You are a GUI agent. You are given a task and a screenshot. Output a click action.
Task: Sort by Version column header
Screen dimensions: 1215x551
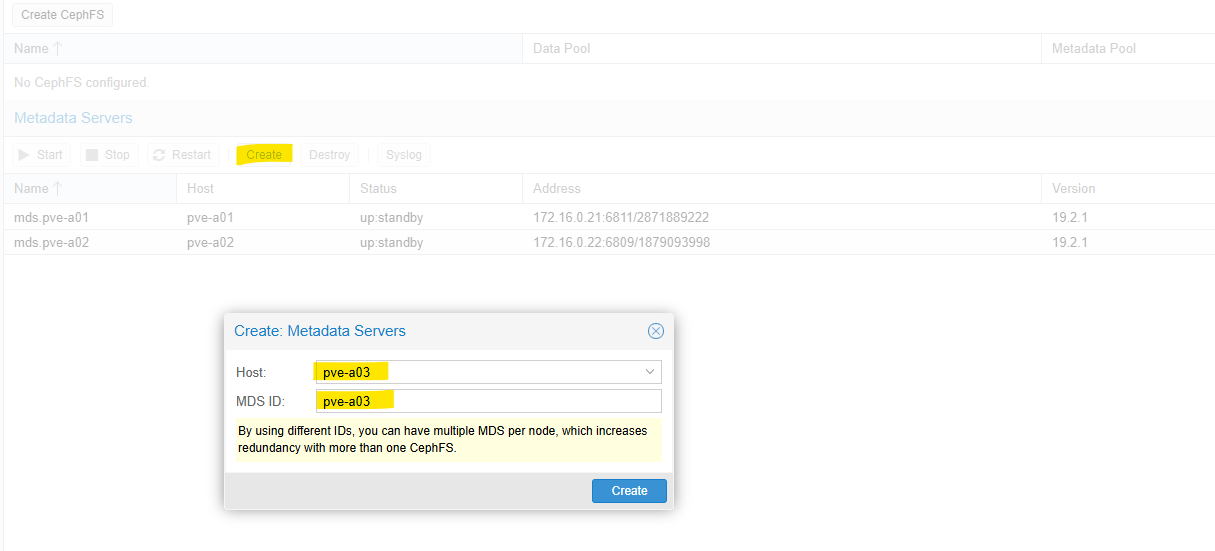click(x=1073, y=188)
